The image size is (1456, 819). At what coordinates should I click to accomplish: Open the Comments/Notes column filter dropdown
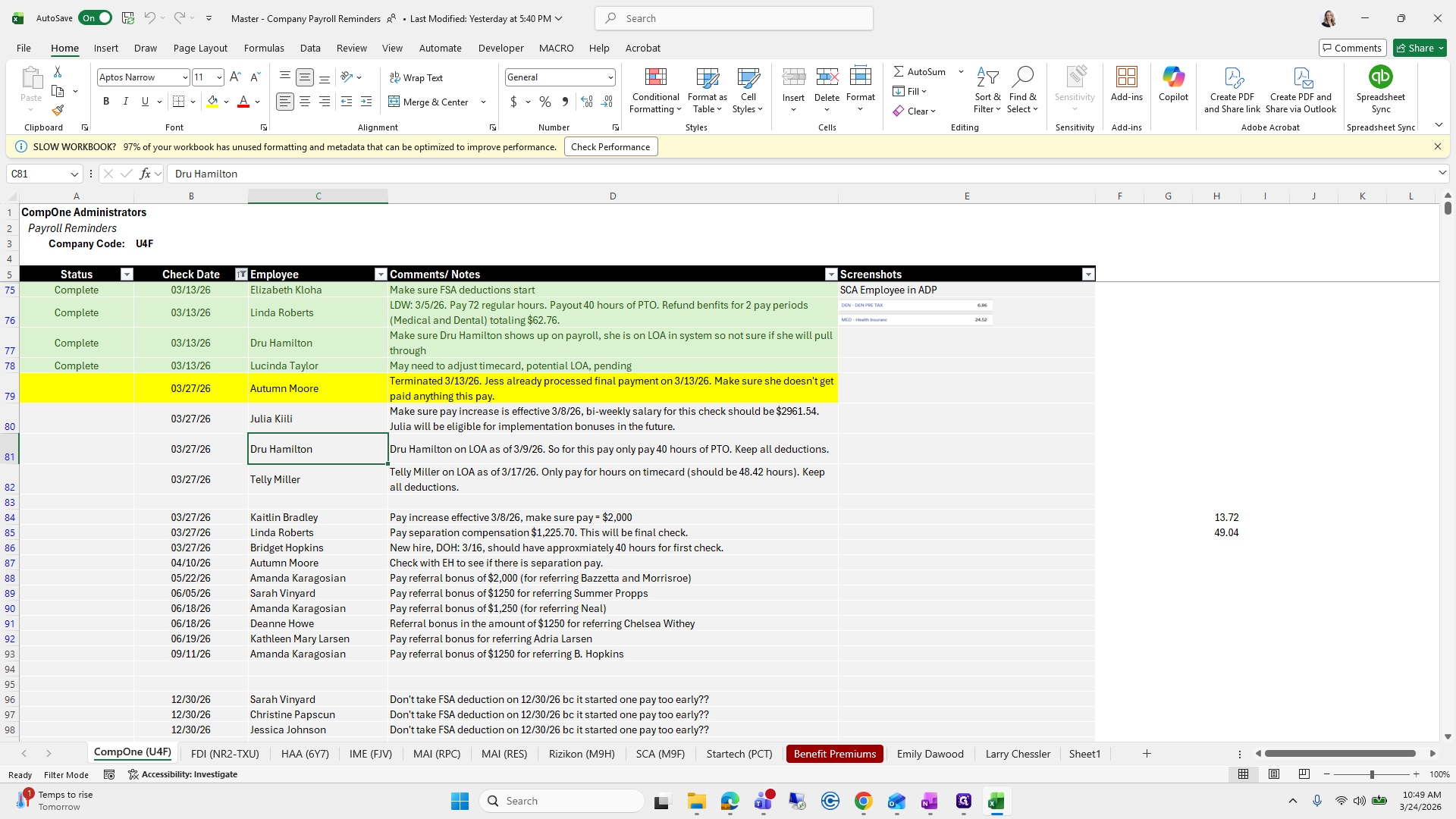[x=831, y=275]
